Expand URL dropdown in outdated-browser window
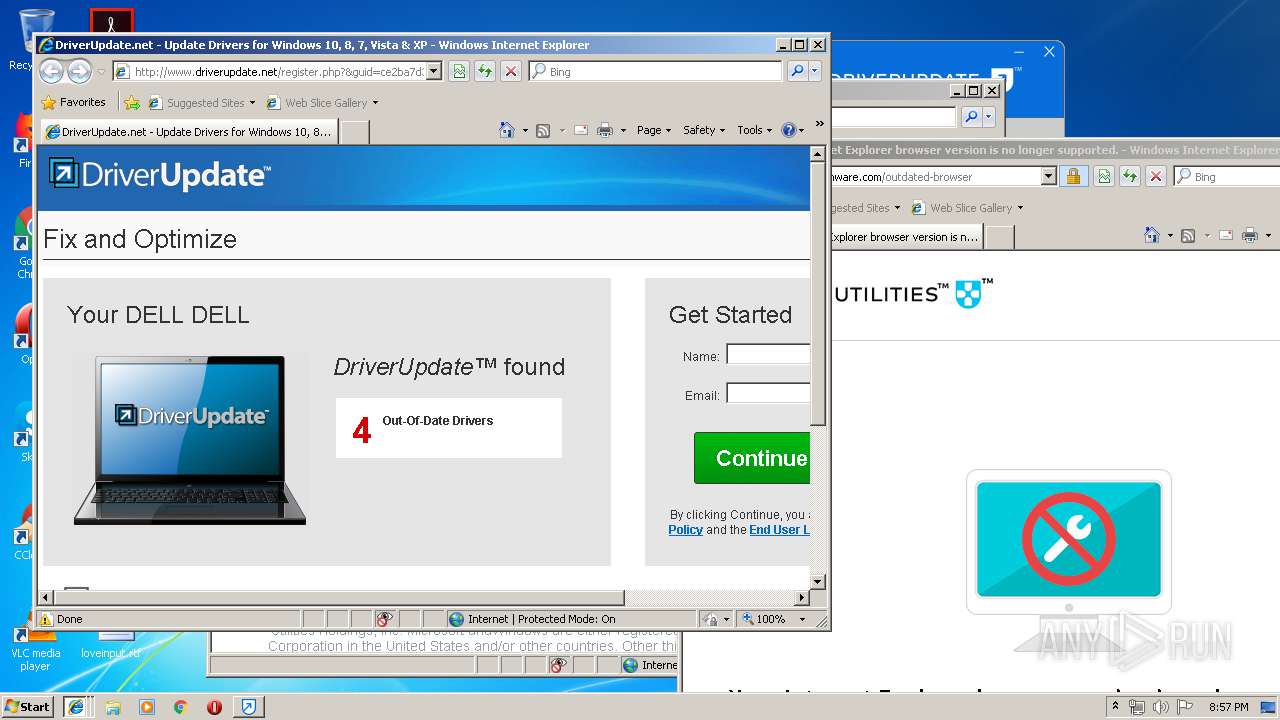1280x720 pixels. [x=1048, y=176]
